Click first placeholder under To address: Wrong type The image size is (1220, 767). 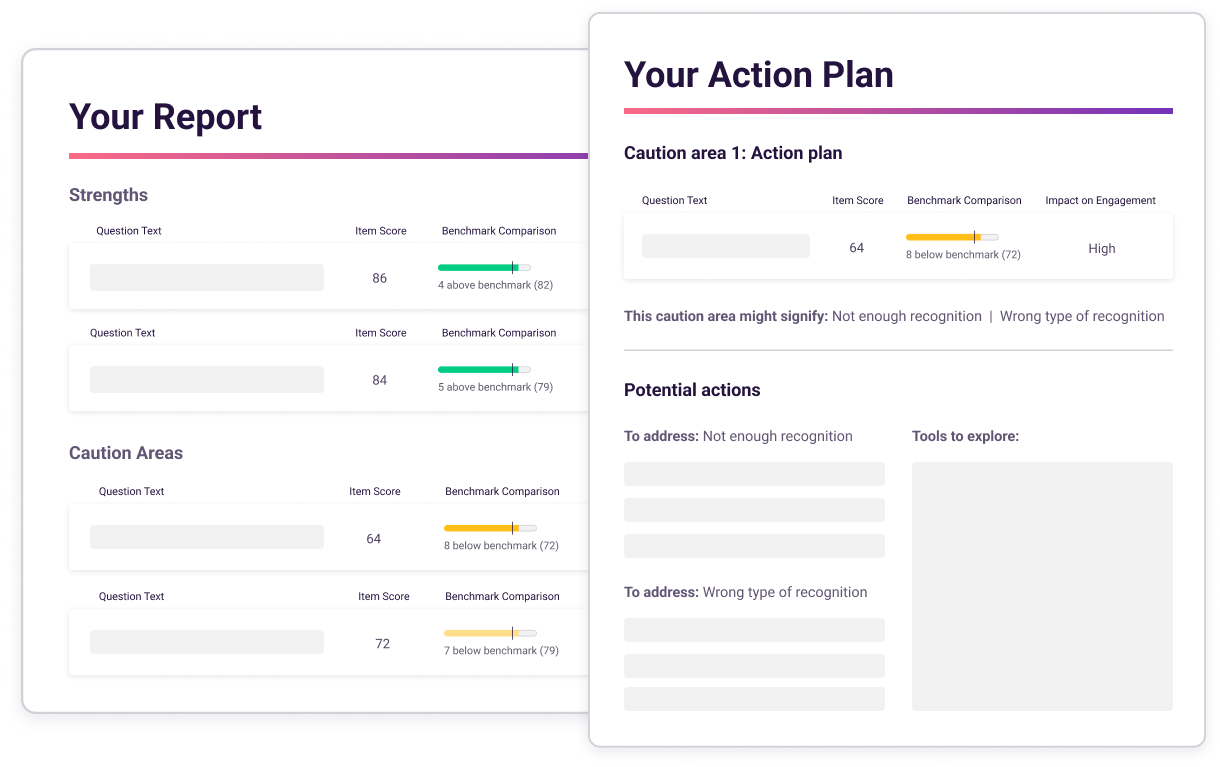(754, 630)
